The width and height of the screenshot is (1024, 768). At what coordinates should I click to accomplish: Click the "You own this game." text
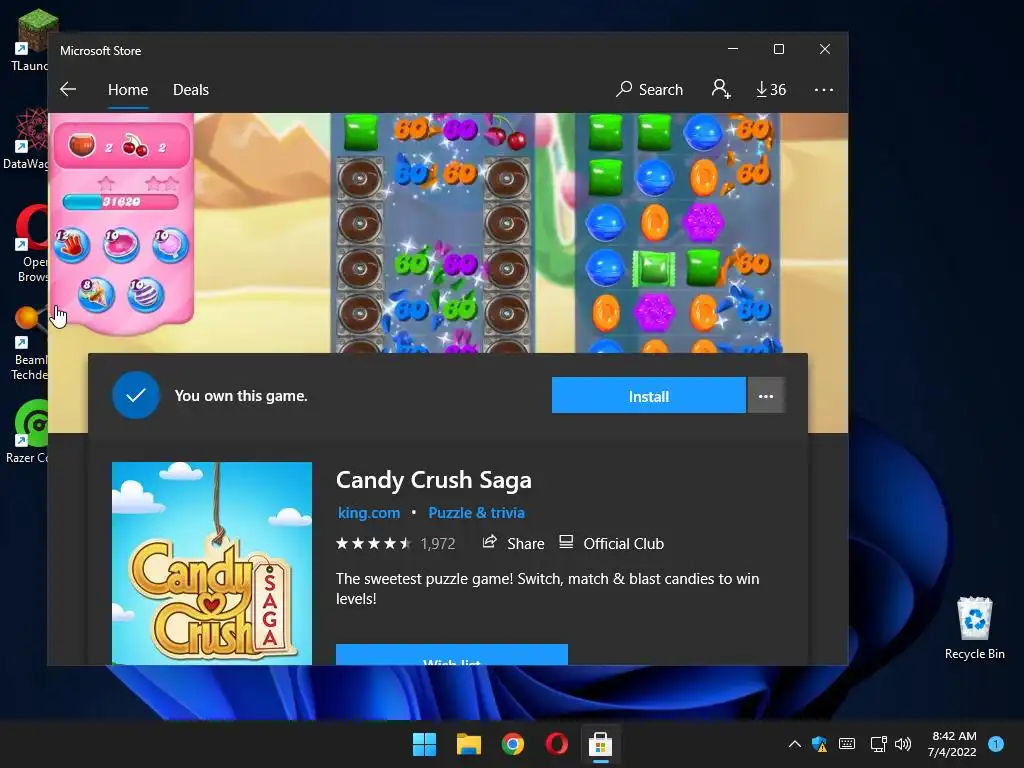pos(241,396)
